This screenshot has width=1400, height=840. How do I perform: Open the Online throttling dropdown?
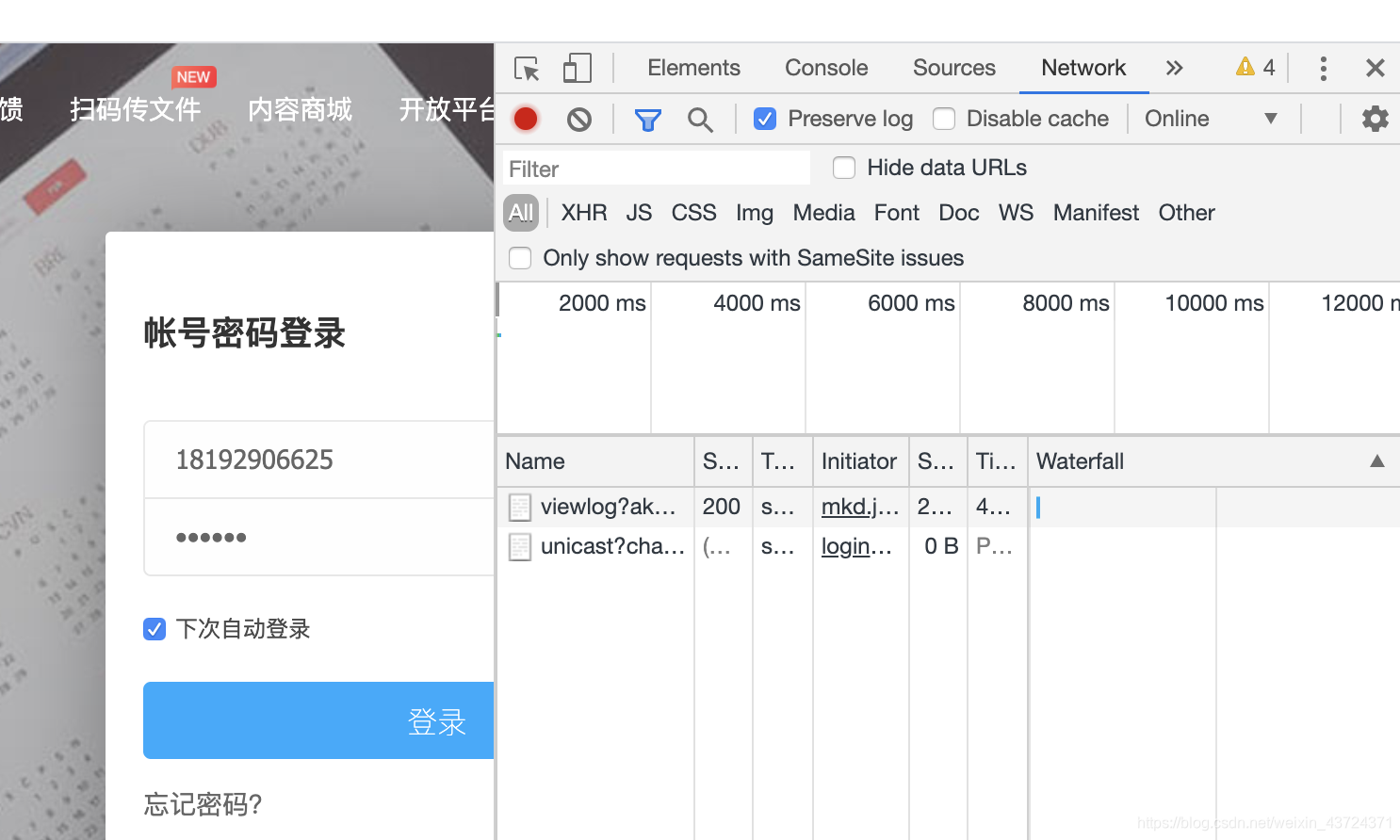click(1211, 119)
